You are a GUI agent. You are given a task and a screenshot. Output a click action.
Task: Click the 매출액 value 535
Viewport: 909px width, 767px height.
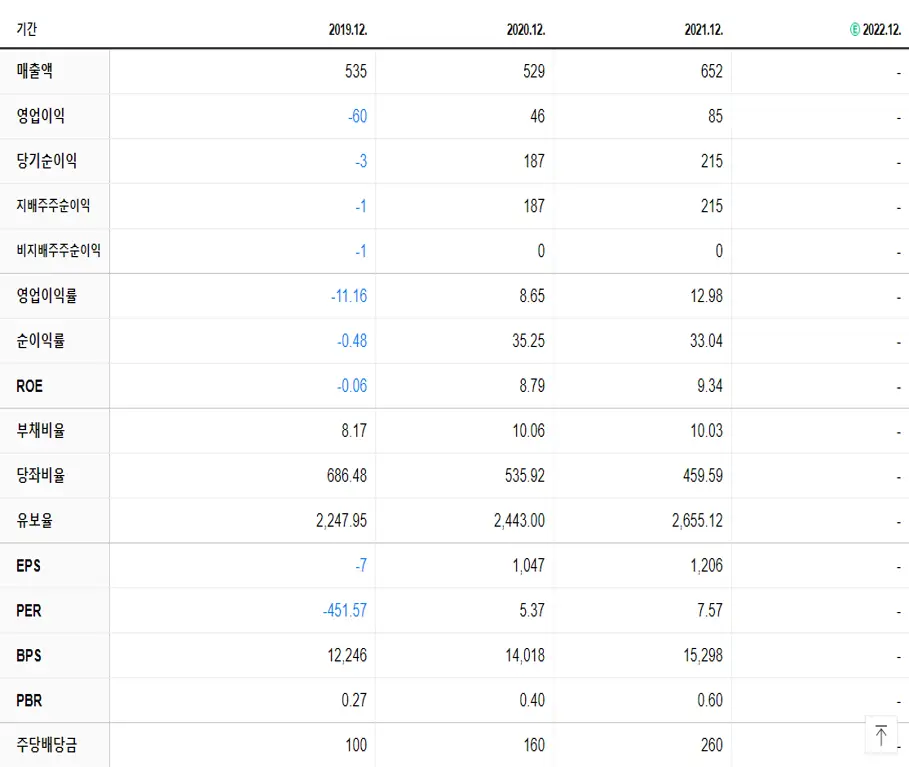(356, 71)
